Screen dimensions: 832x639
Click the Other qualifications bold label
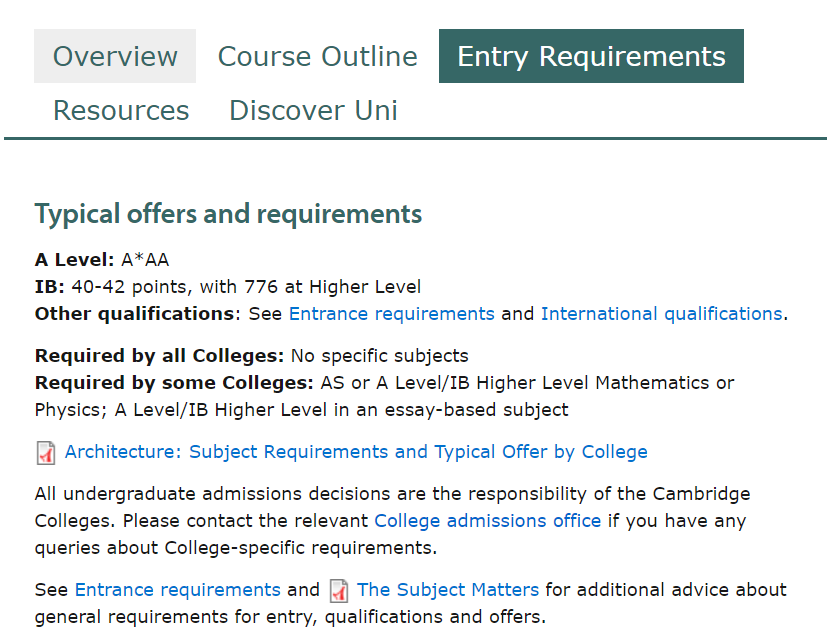[x=135, y=314]
